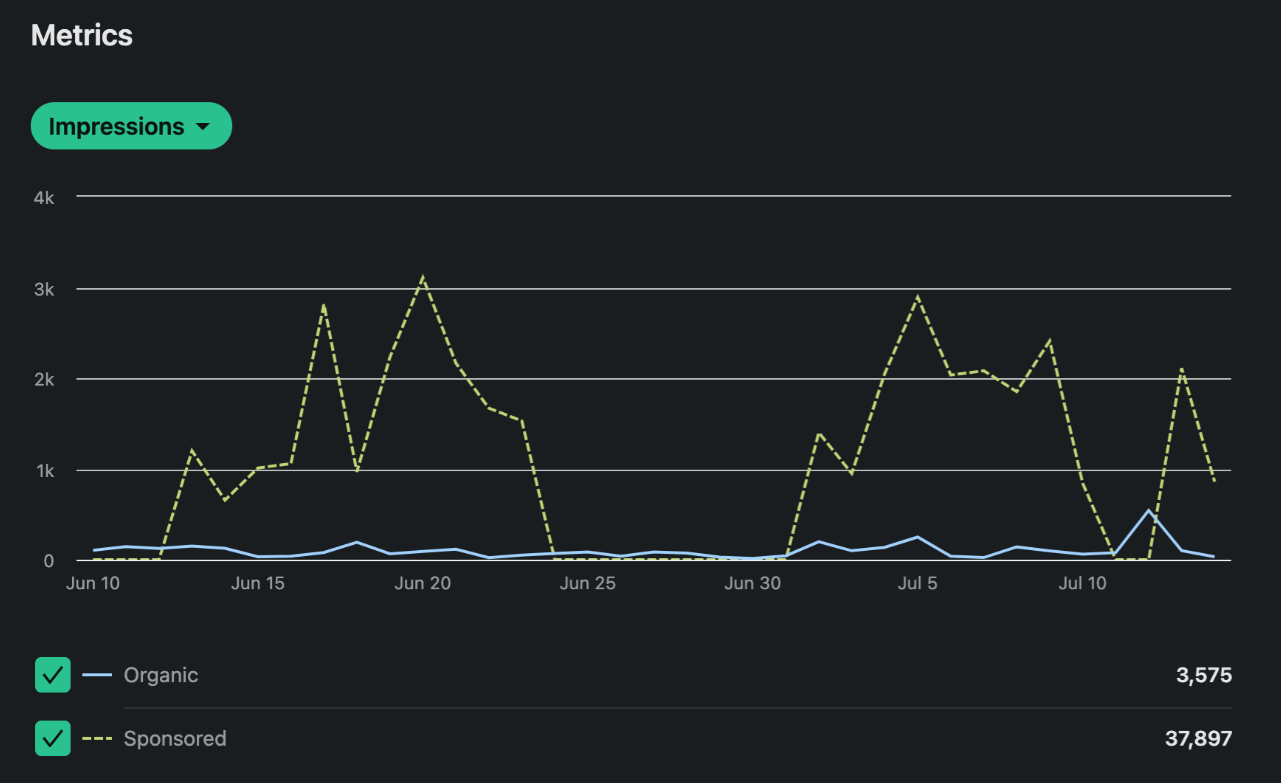Uncheck the Organic series checkbox
Screen dimensions: 1281x783
[x=53, y=675]
